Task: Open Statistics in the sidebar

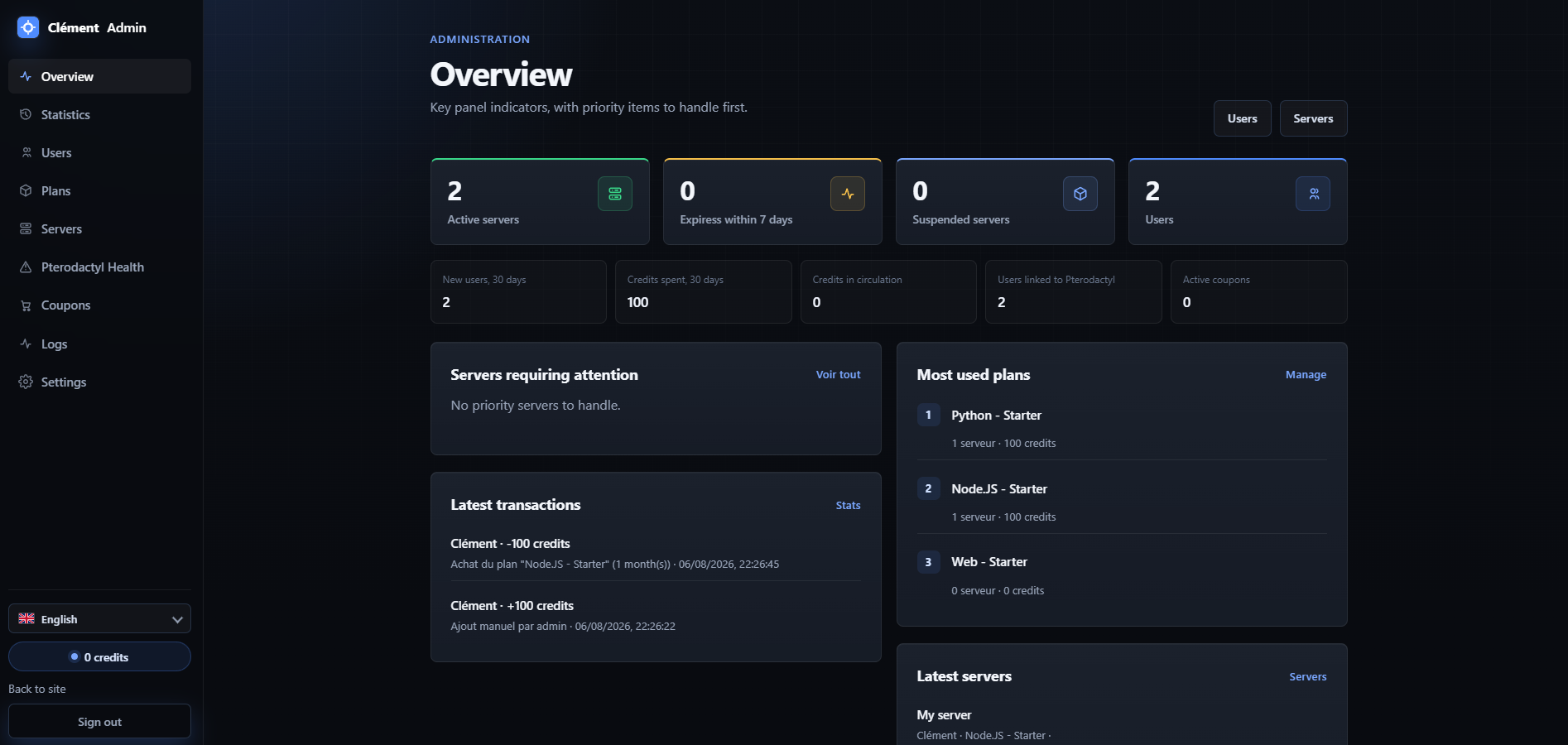Action: 99,114
